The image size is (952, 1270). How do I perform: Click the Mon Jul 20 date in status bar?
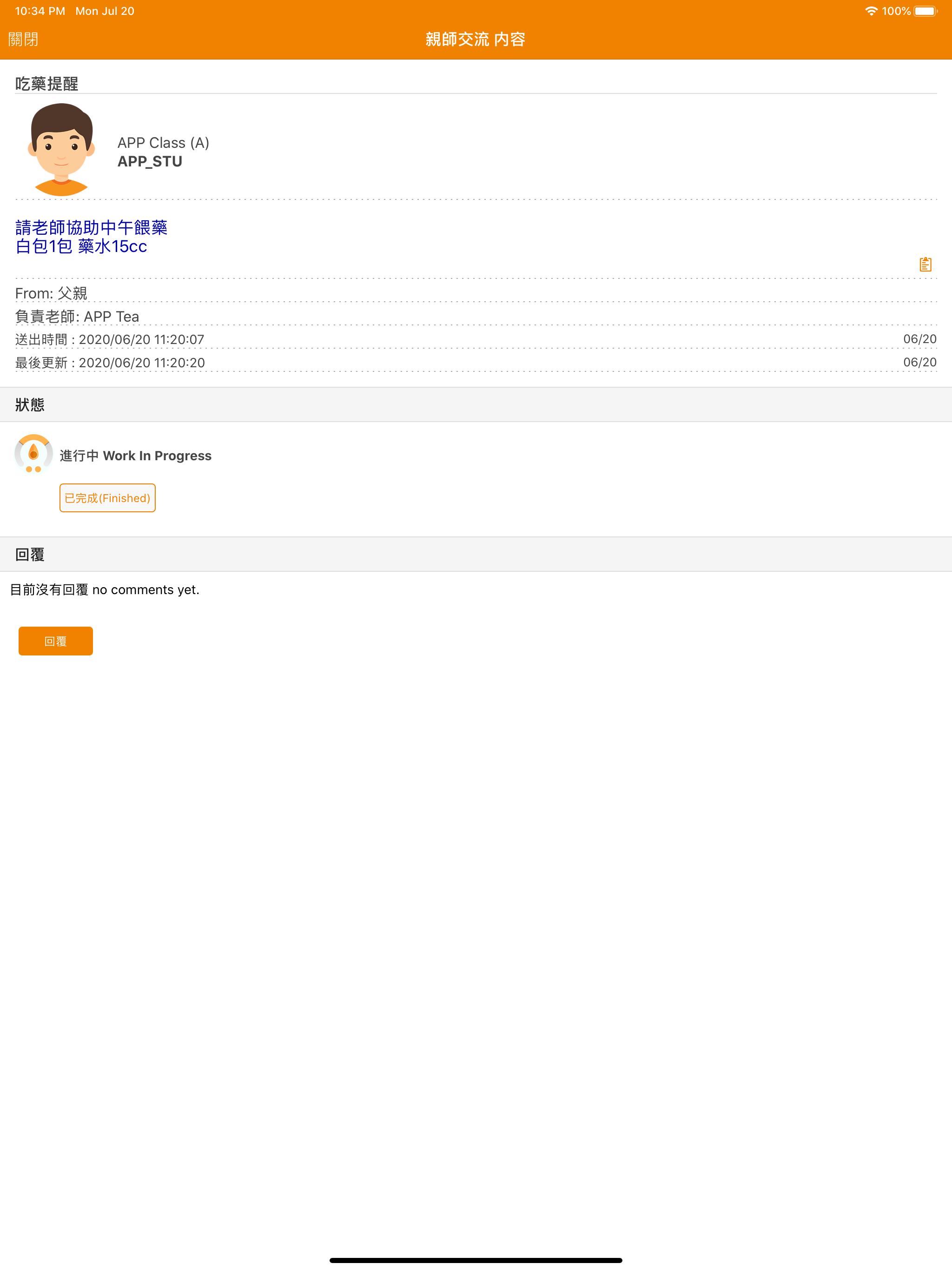[105, 11]
